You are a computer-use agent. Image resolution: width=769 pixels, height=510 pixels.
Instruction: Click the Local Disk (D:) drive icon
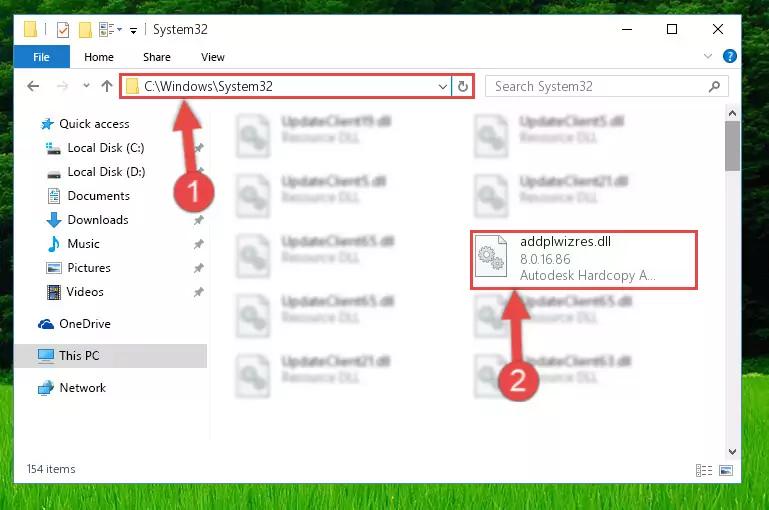[x=53, y=174]
